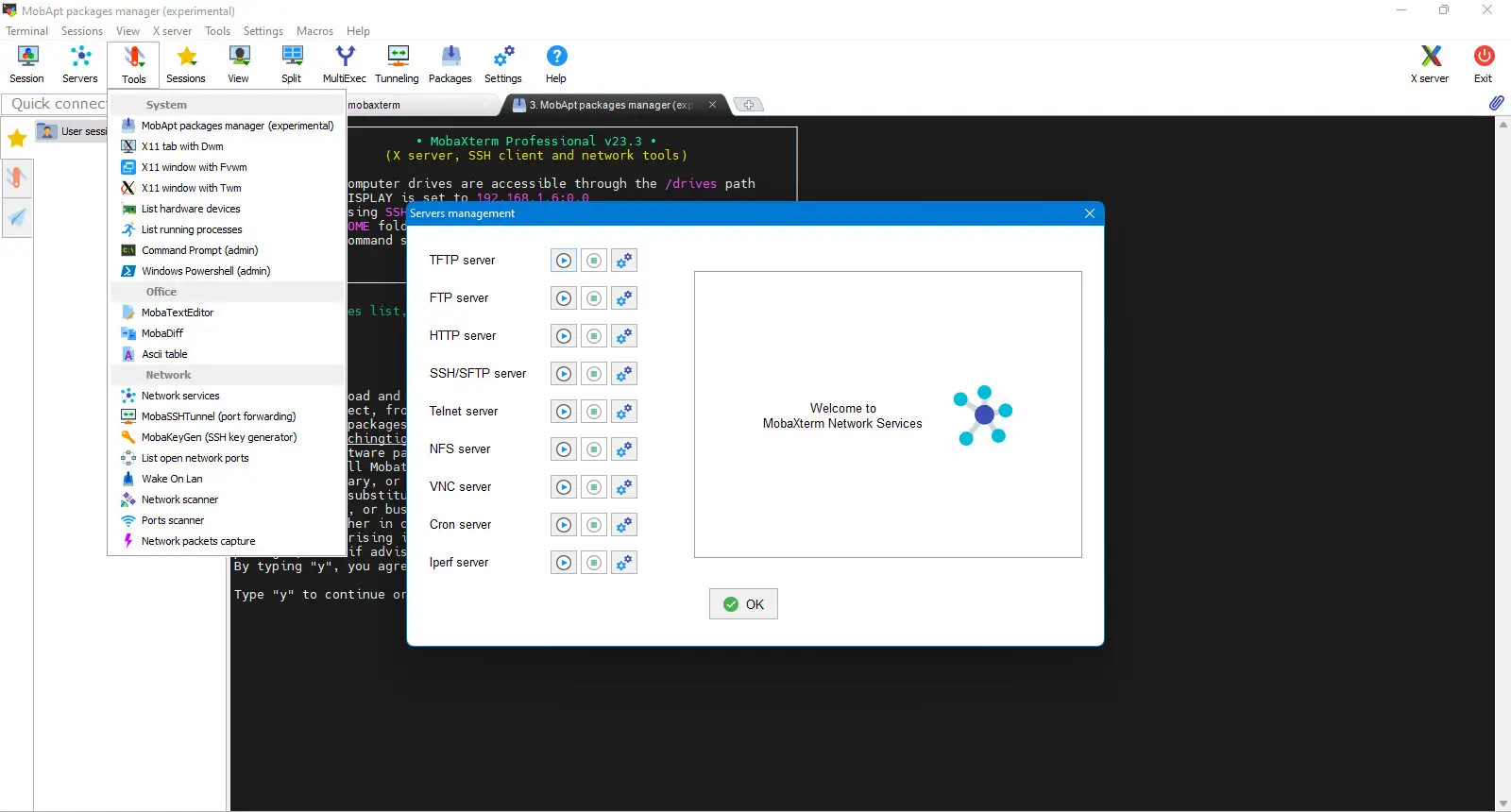Start the HTTP server
This screenshot has width=1511, height=812.
click(564, 336)
